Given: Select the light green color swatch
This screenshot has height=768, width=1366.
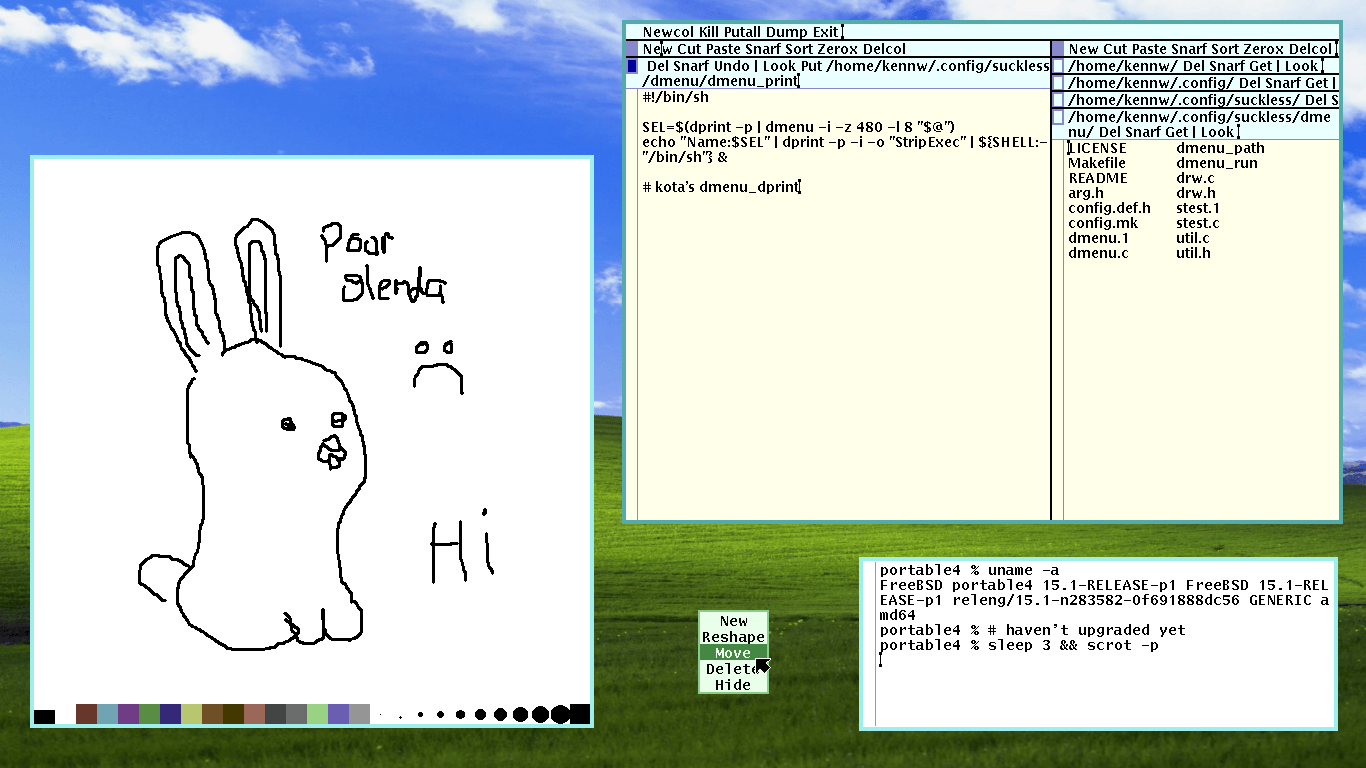Looking at the screenshot, I should pyautogui.click(x=317, y=714).
